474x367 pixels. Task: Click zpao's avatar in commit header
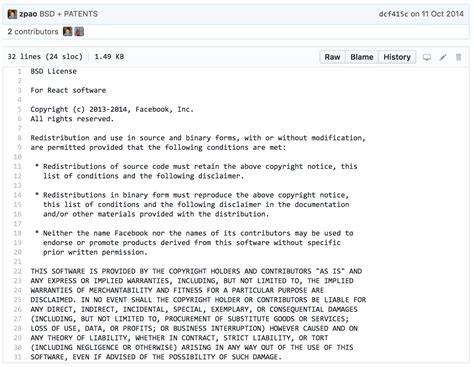click(x=12, y=14)
